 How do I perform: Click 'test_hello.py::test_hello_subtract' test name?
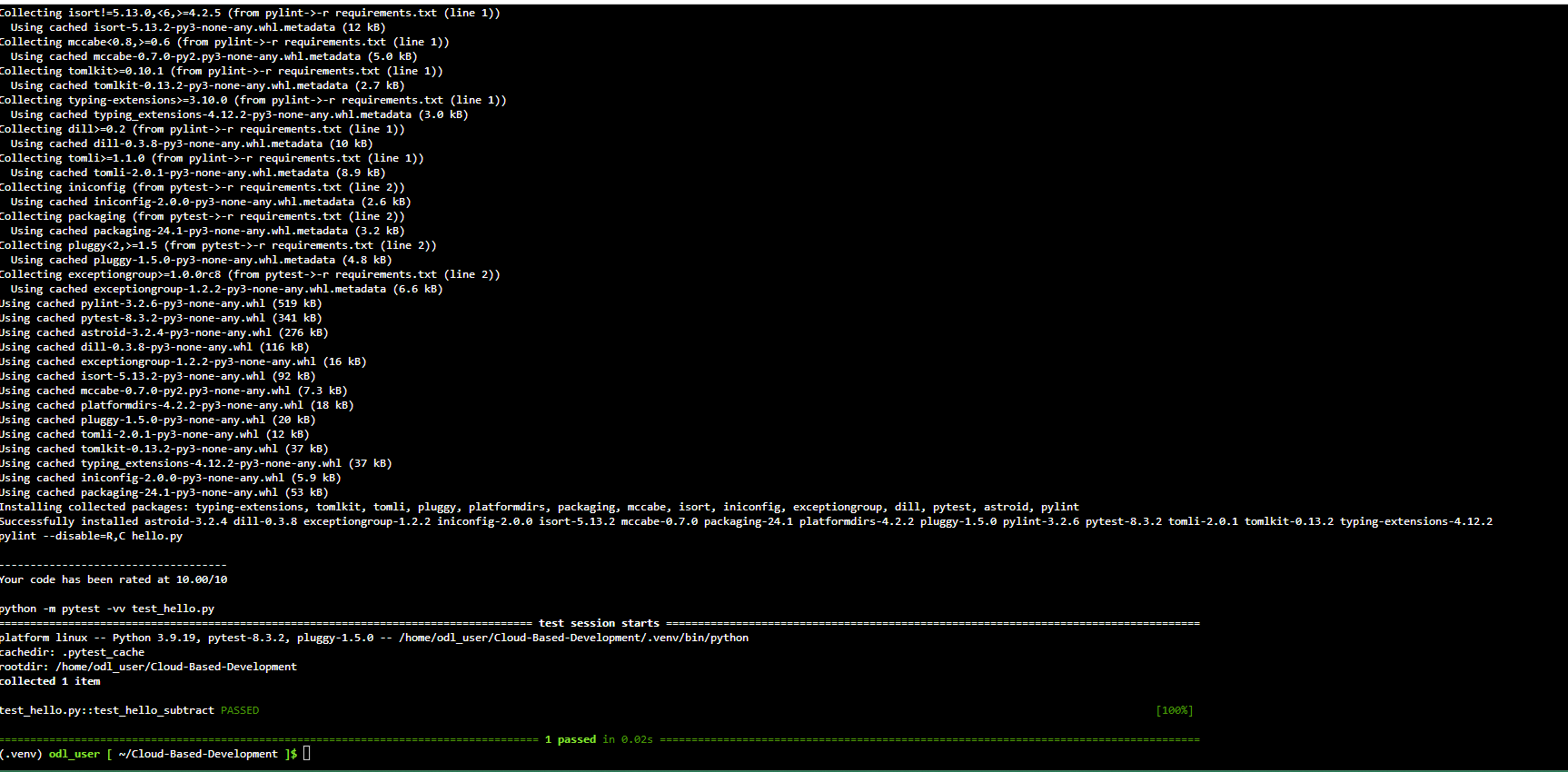107,710
